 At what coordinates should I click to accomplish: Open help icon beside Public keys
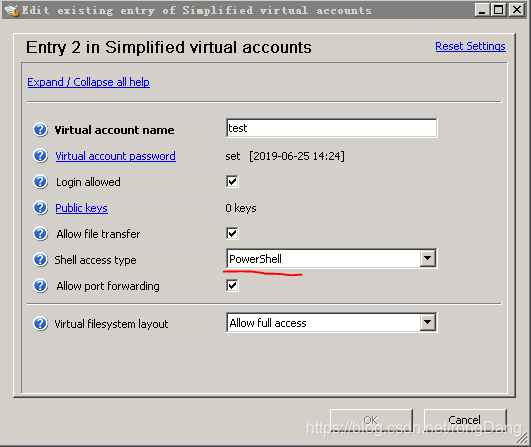coord(40,208)
